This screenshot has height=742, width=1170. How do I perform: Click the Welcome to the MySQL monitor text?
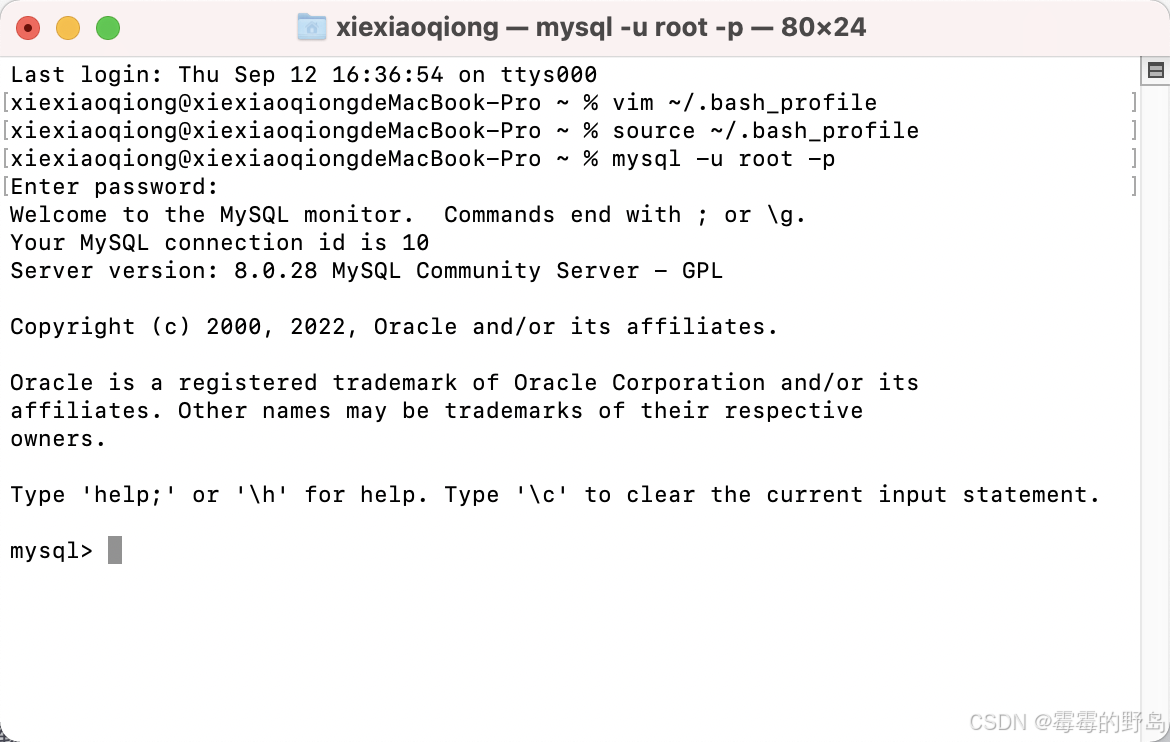click(200, 214)
